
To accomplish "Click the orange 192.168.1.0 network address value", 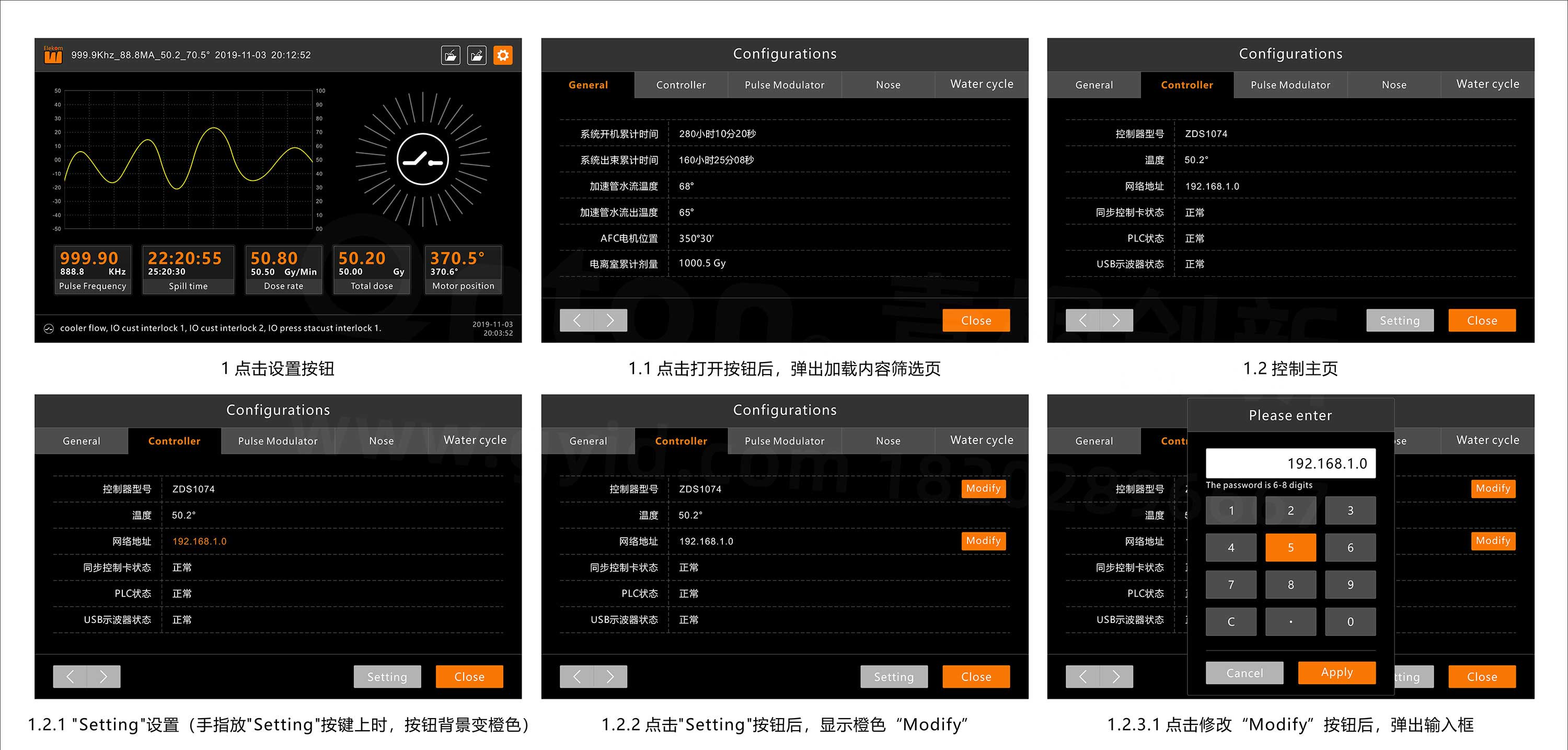I will (x=199, y=541).
